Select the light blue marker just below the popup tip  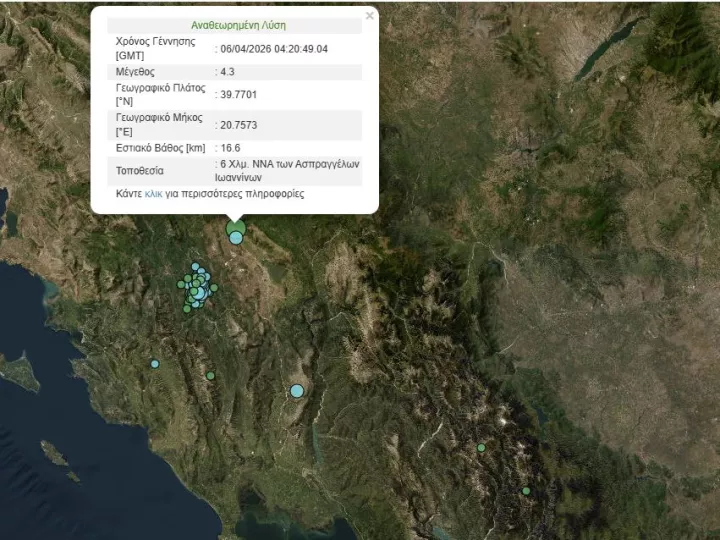[x=236, y=238]
